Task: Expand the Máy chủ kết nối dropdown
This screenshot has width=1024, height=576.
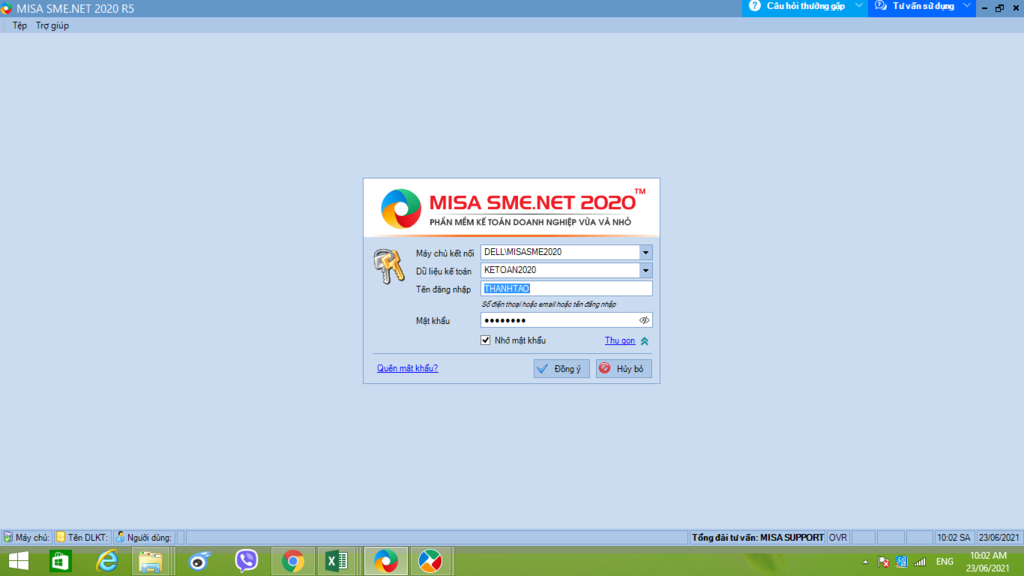Action: [645, 252]
